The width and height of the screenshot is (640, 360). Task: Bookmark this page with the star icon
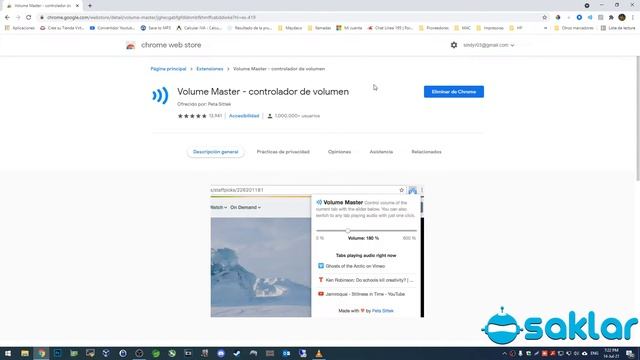click(x=544, y=17)
